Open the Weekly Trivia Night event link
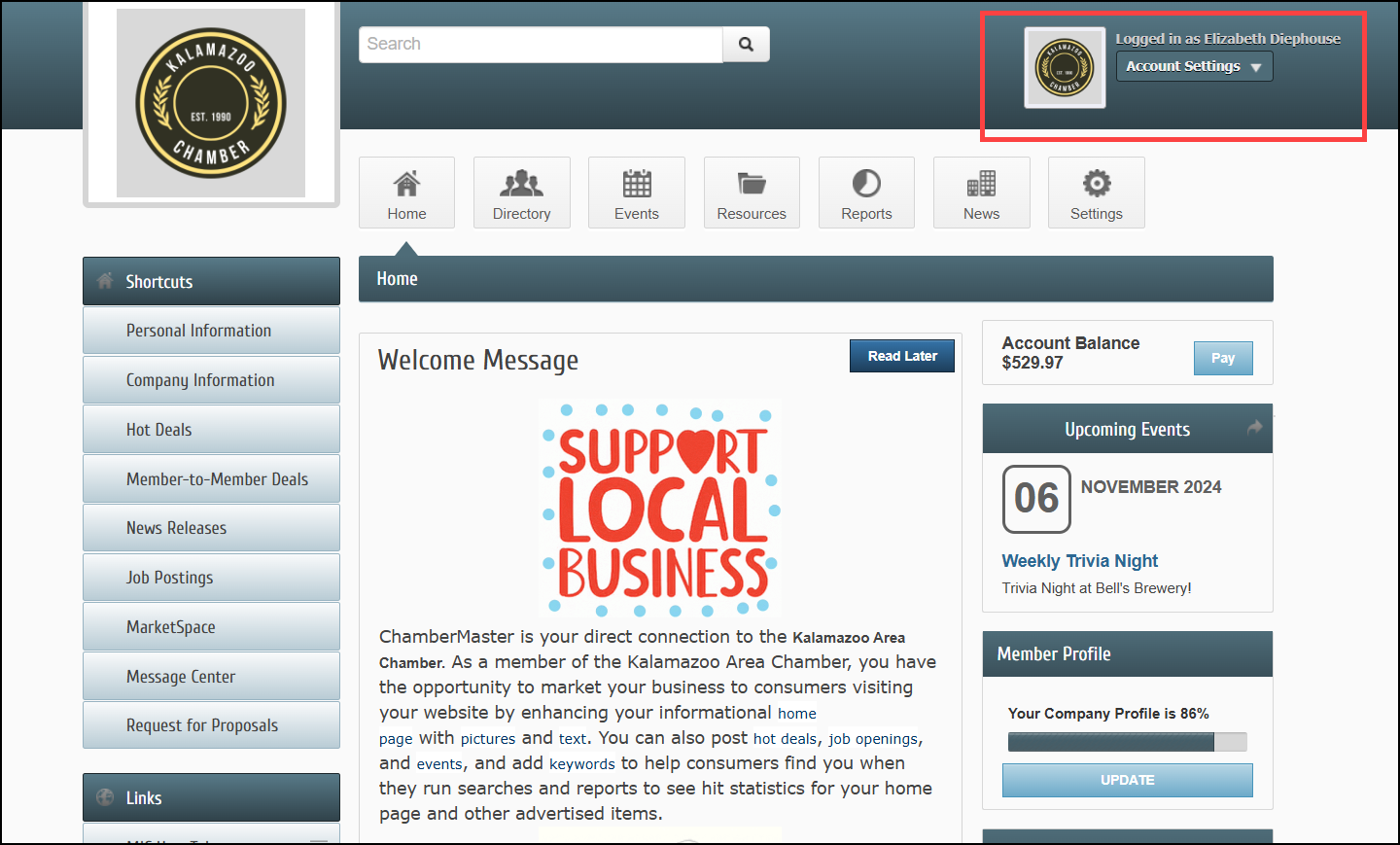The image size is (1400, 845). [1080, 561]
